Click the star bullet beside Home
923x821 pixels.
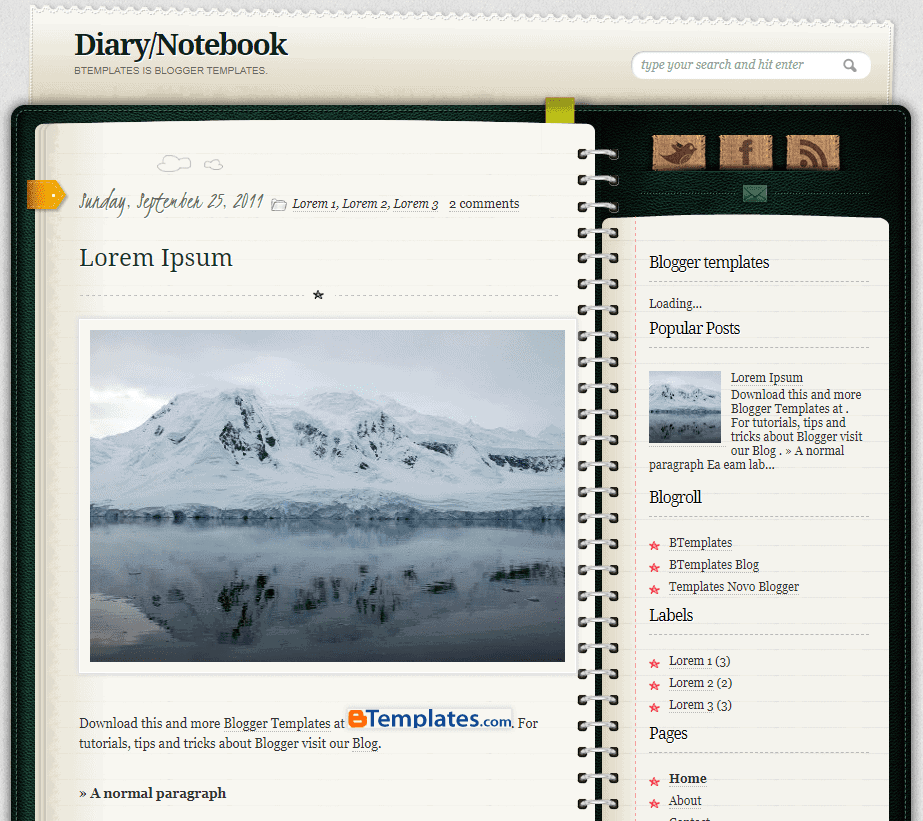[x=654, y=782]
